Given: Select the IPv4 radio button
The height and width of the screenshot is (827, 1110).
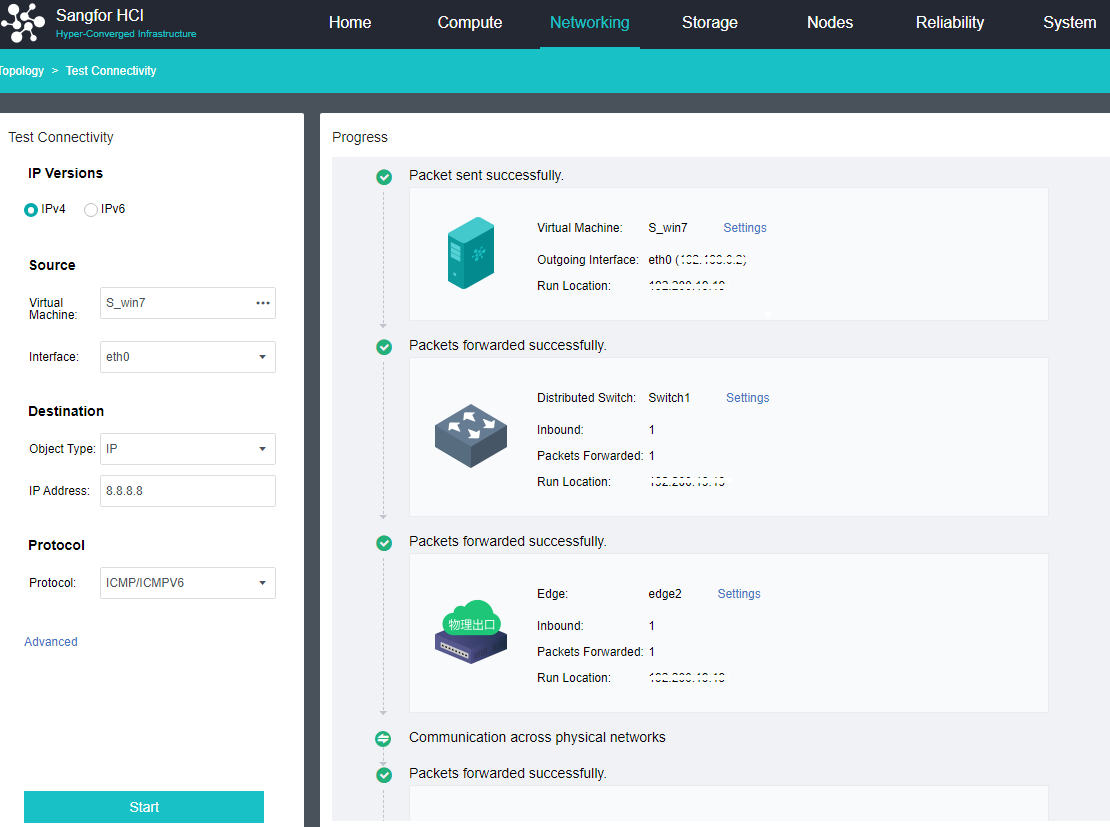Looking at the screenshot, I should 31,210.
